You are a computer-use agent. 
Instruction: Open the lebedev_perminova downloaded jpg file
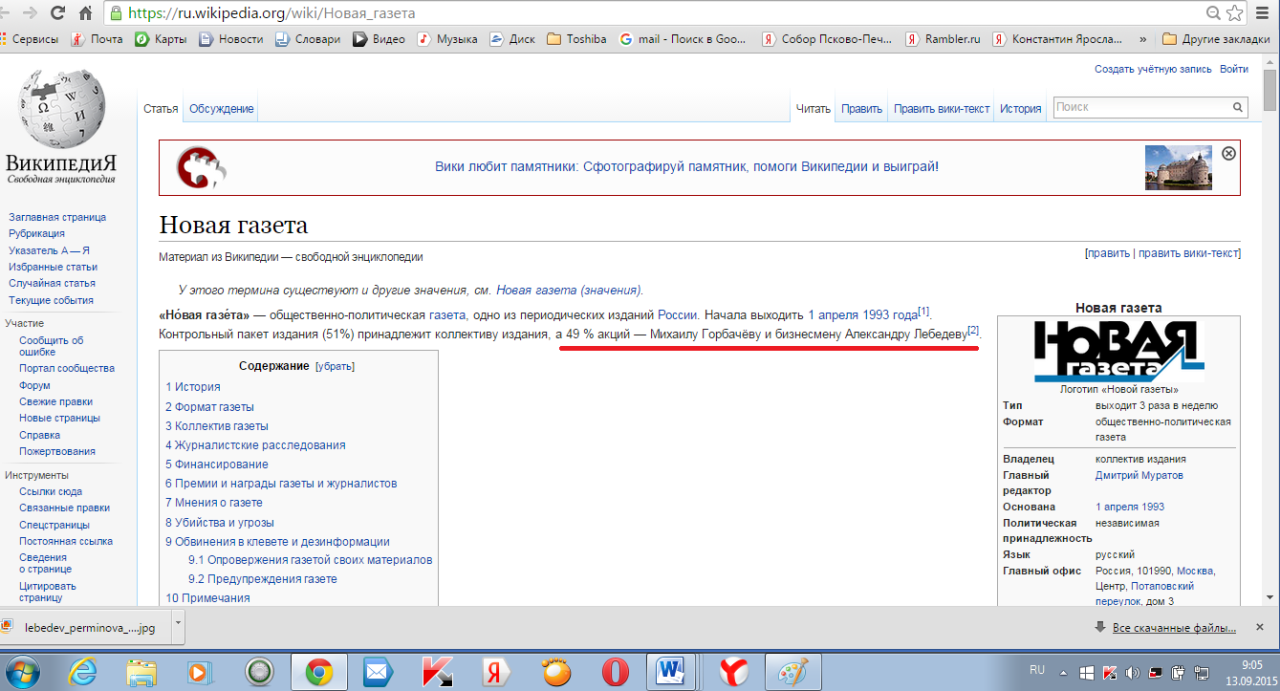(x=87, y=627)
